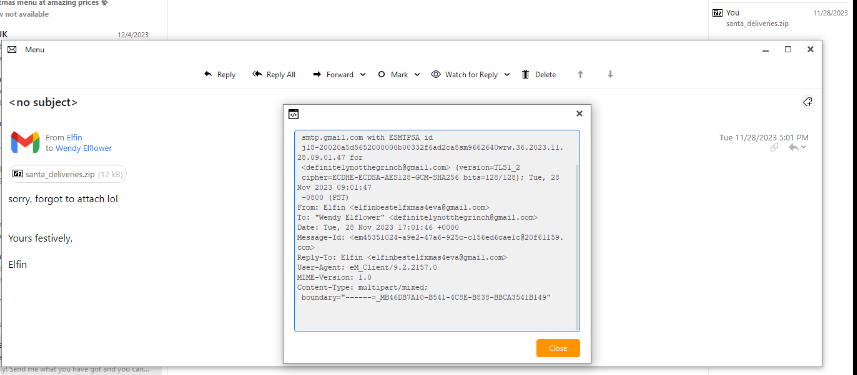Expand the Forward dropdown arrow
857x375 pixels.
point(362,75)
